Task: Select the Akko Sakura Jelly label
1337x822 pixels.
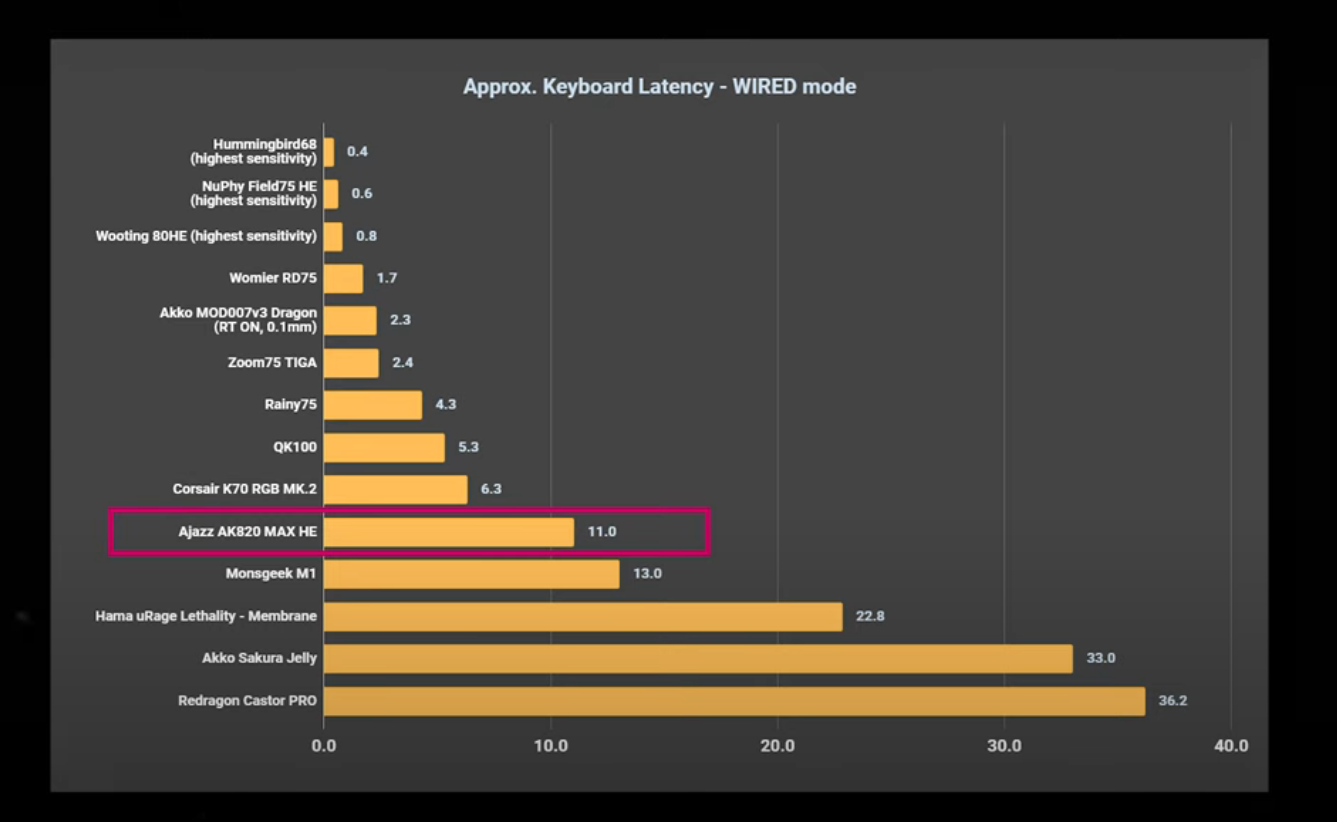Action: pyautogui.click(x=260, y=658)
